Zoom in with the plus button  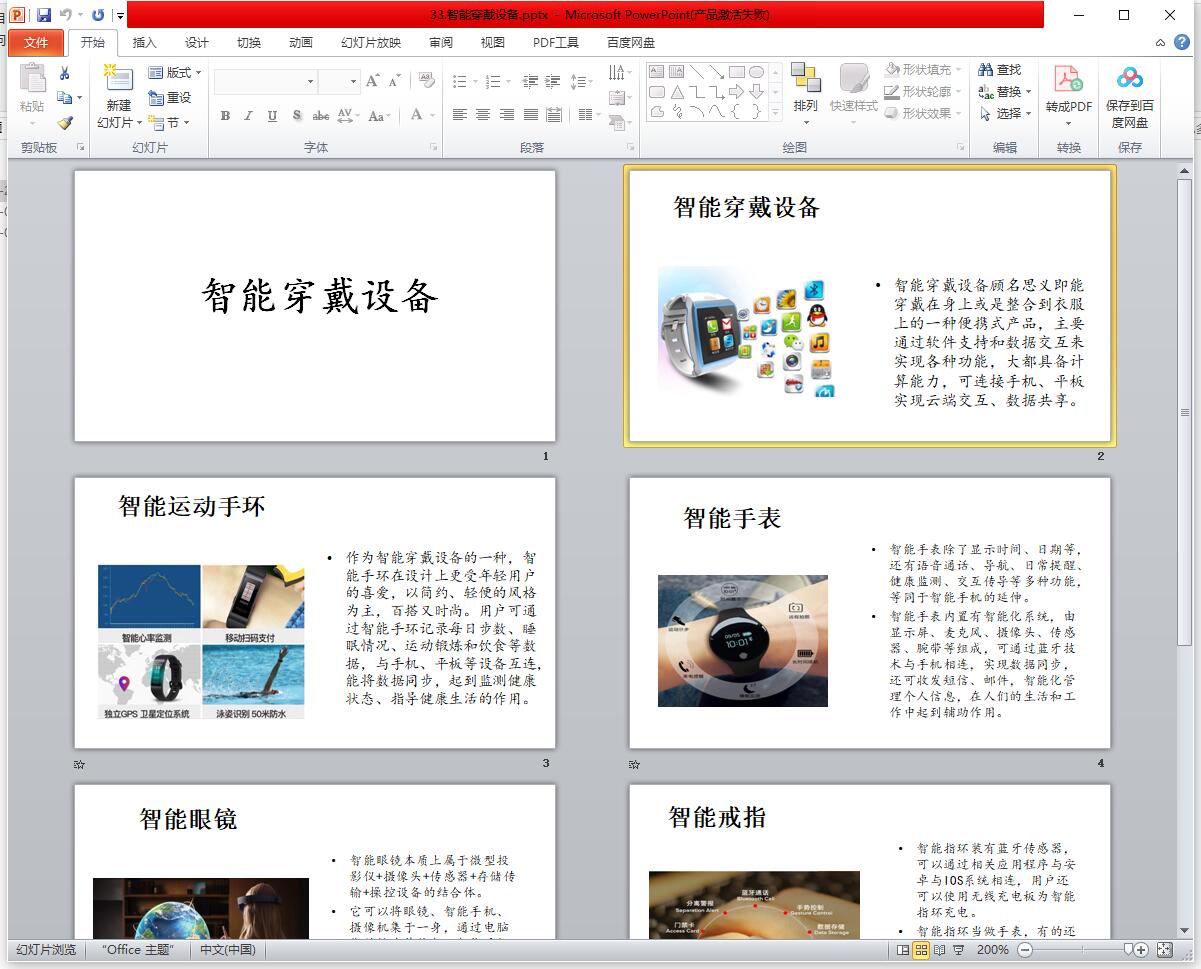1141,950
